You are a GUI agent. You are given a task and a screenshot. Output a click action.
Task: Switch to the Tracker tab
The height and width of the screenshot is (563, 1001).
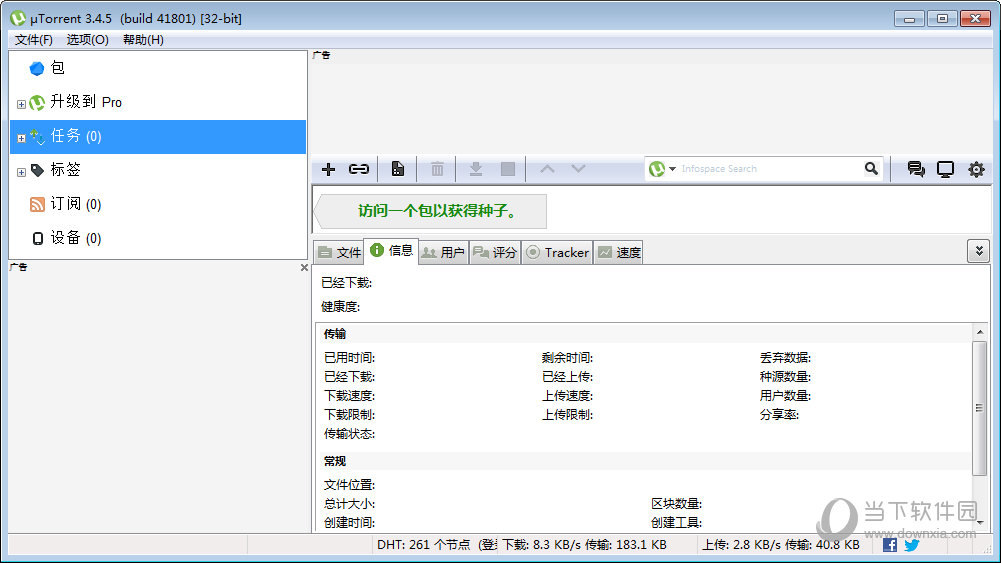[557, 253]
